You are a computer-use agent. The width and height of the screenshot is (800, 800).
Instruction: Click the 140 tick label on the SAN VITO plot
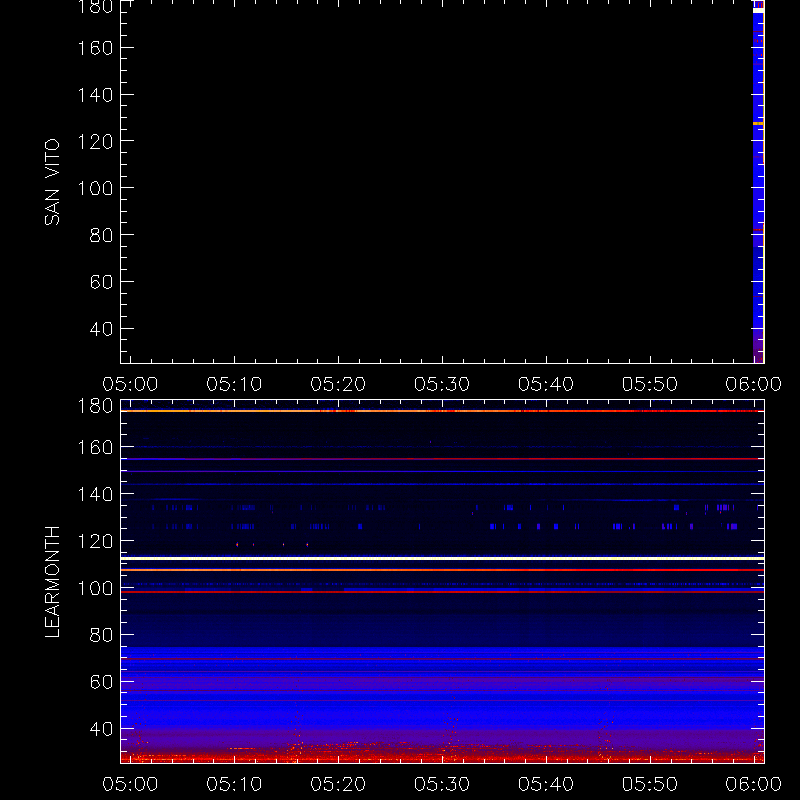pos(95,95)
